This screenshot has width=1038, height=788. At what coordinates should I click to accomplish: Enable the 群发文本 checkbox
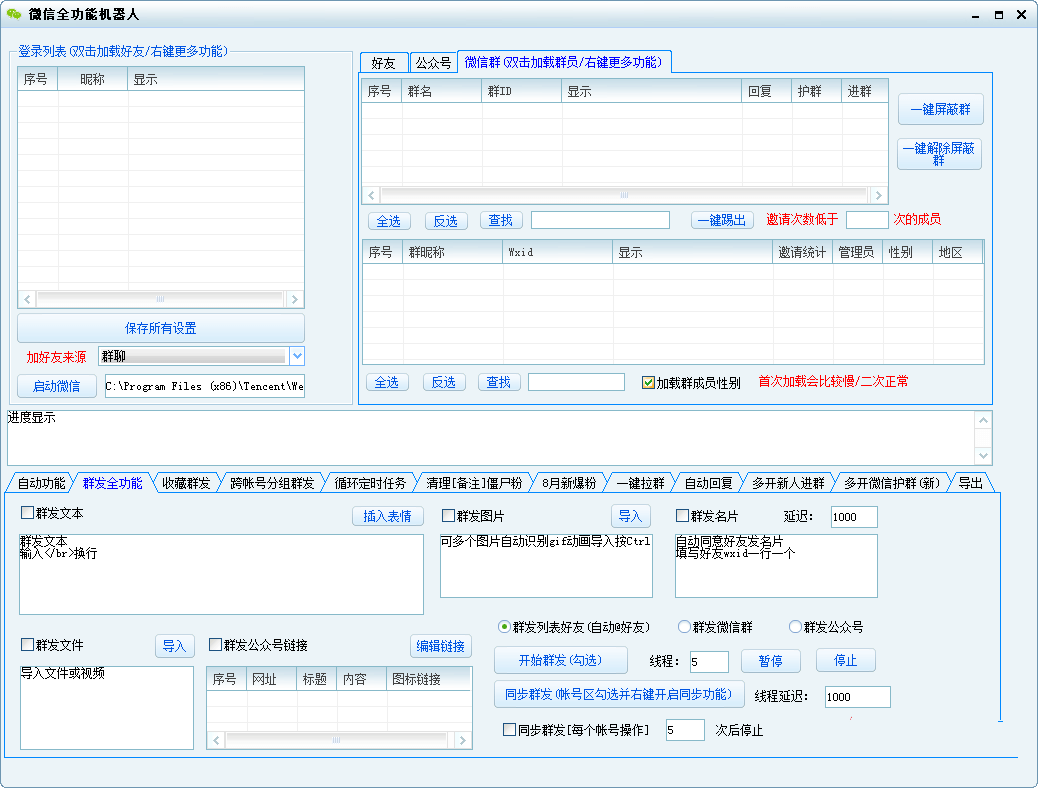coord(28,513)
